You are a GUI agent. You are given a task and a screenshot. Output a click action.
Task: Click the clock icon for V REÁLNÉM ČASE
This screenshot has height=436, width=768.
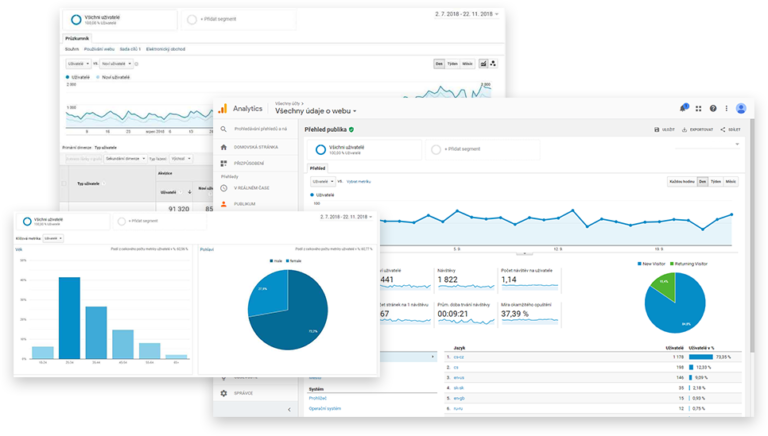tap(223, 188)
